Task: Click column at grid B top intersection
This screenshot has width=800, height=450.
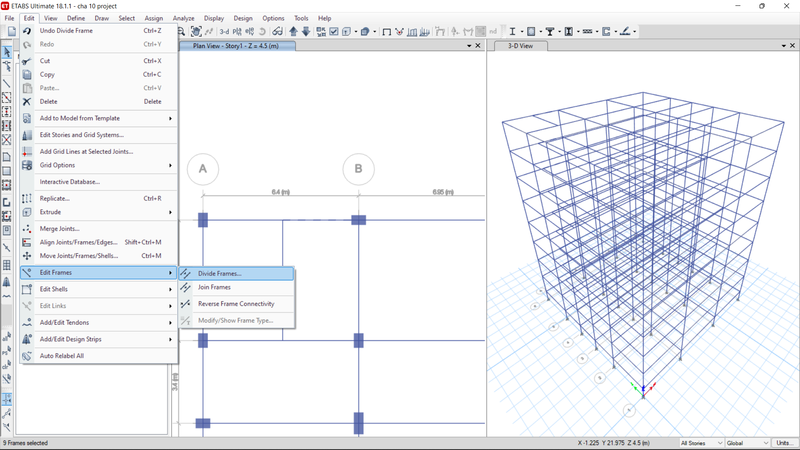Action: coord(359,220)
